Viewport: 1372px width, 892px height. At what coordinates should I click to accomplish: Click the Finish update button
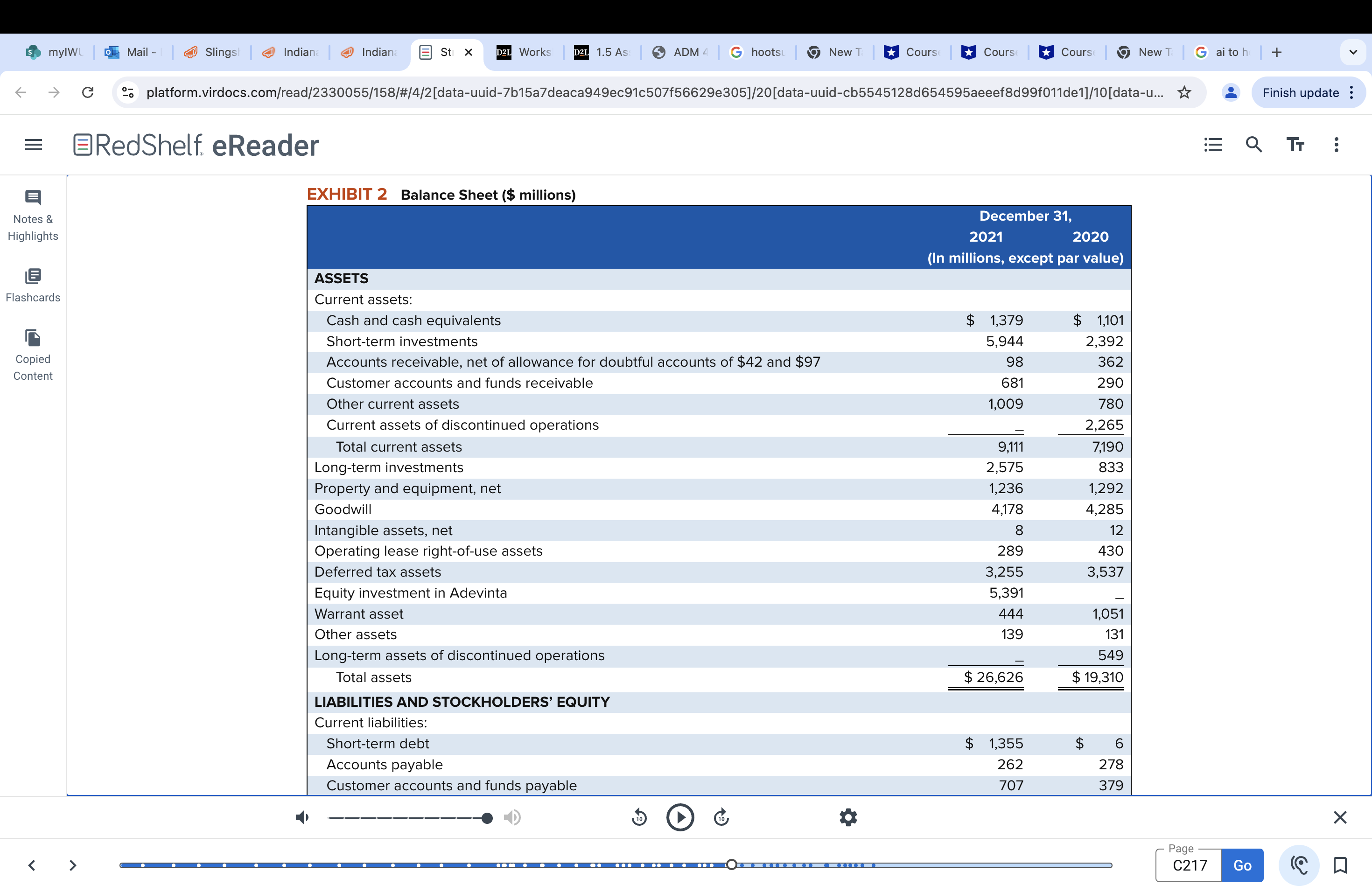pos(1301,92)
